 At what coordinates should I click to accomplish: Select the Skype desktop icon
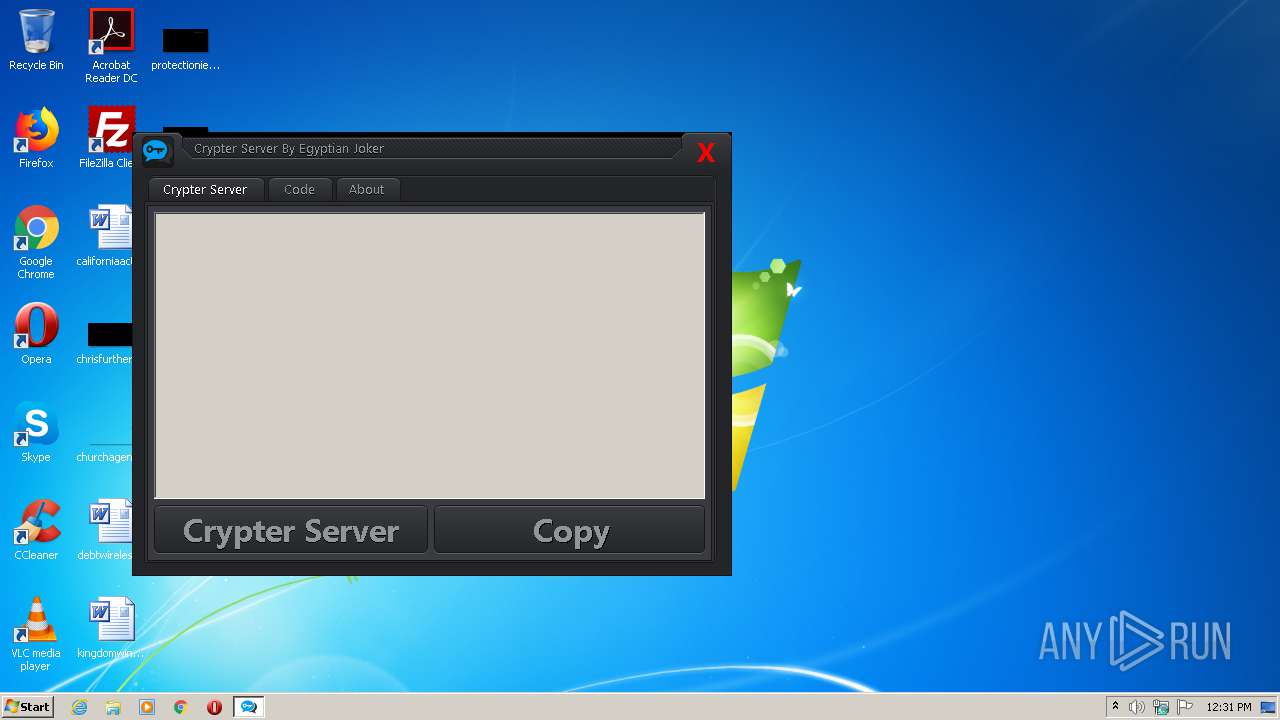point(36,432)
